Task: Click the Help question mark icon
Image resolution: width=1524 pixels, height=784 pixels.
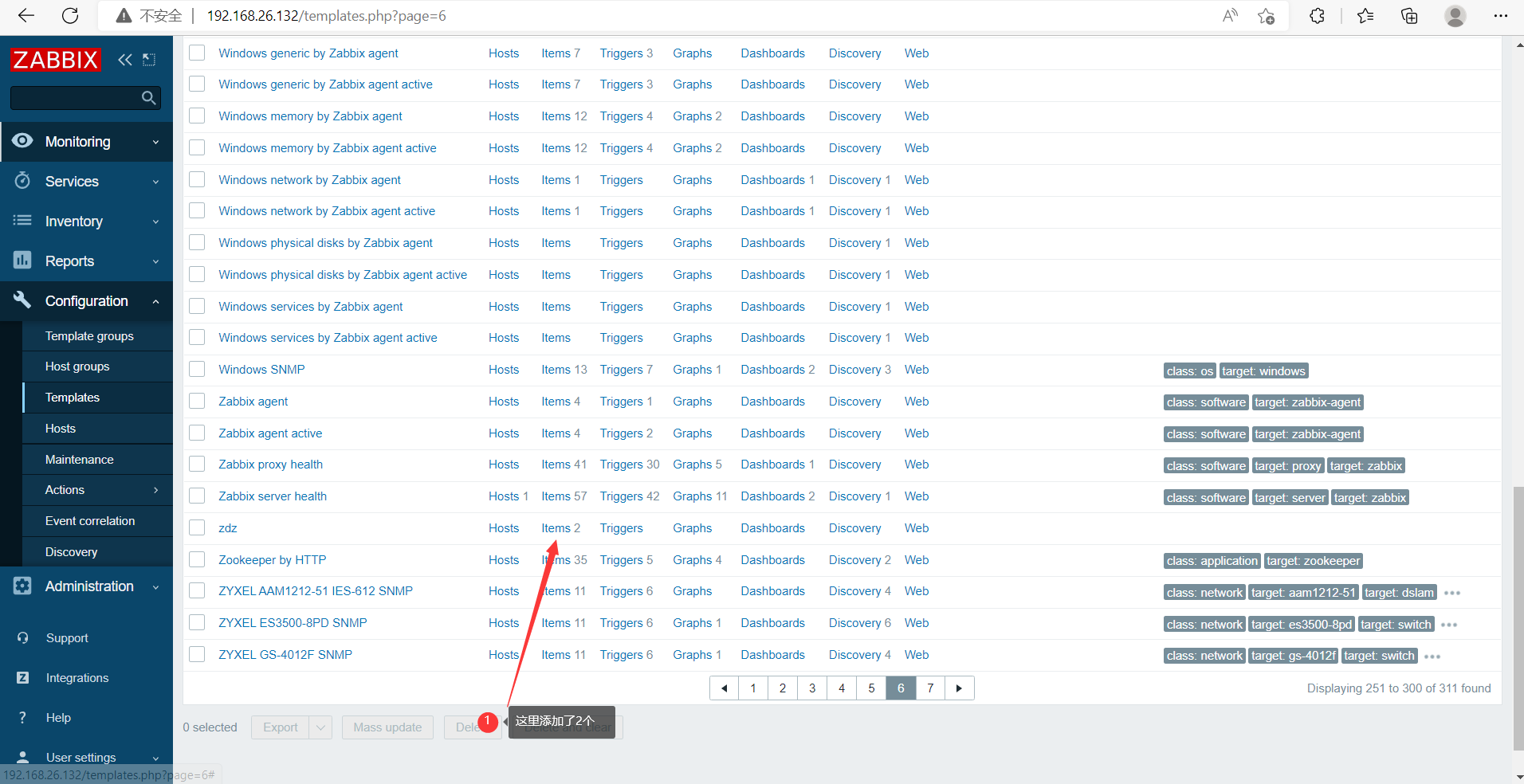Action: point(22,718)
